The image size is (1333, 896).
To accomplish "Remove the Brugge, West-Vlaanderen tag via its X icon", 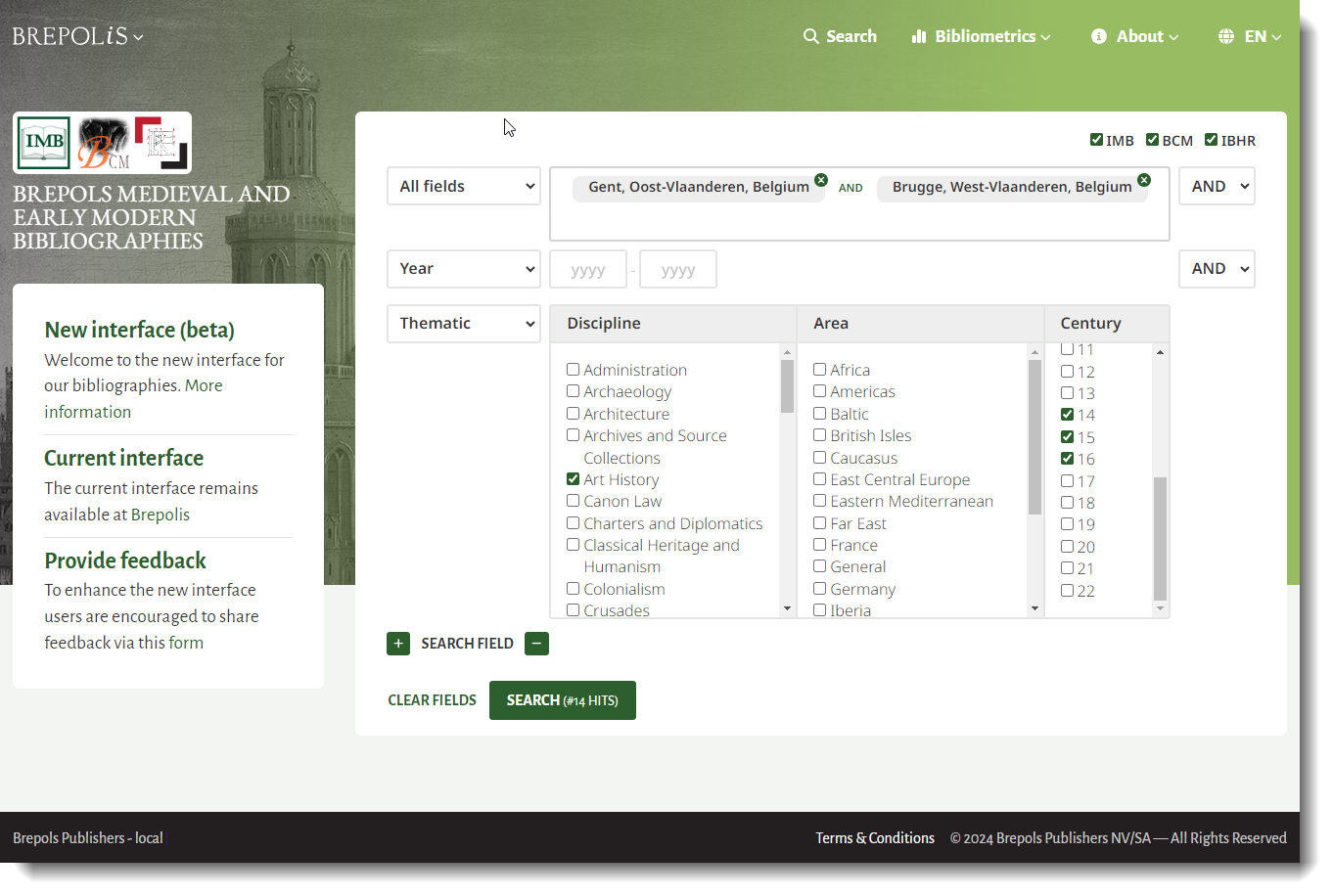I will [x=1144, y=180].
